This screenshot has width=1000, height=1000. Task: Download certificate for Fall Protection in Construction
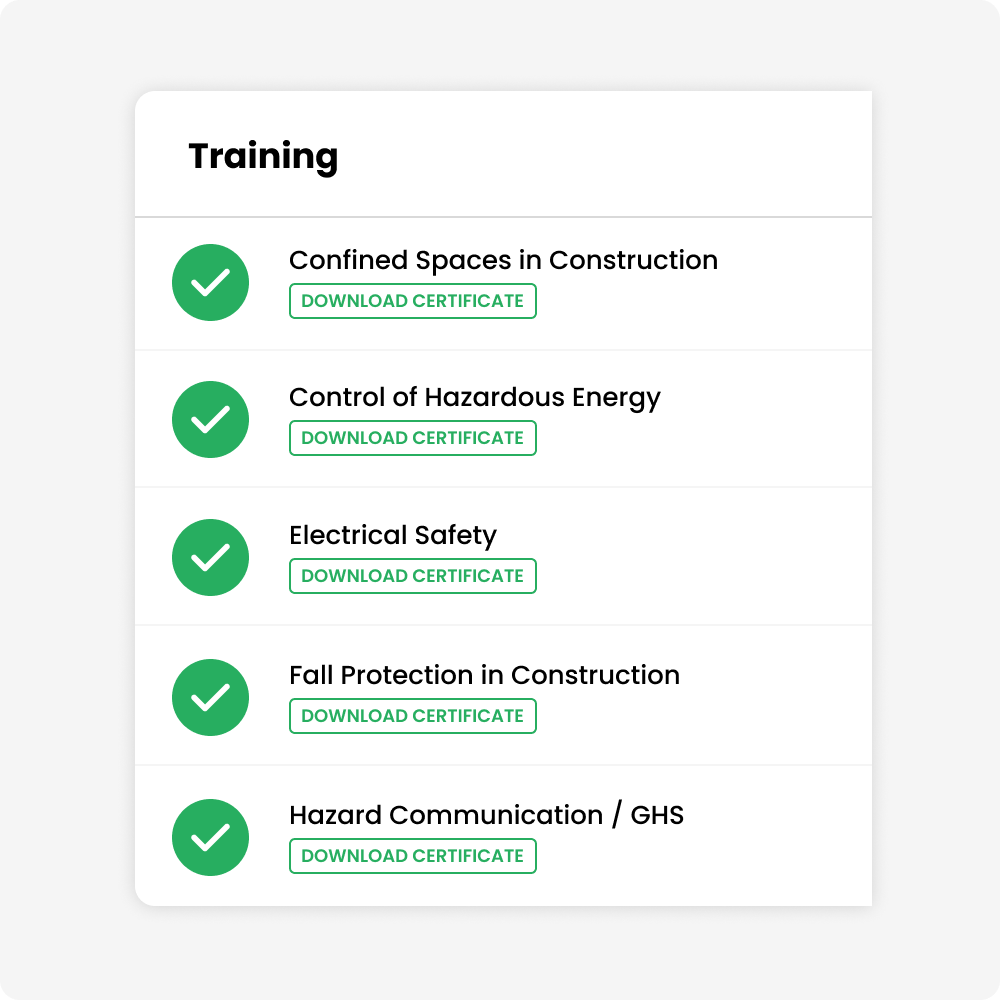(413, 716)
